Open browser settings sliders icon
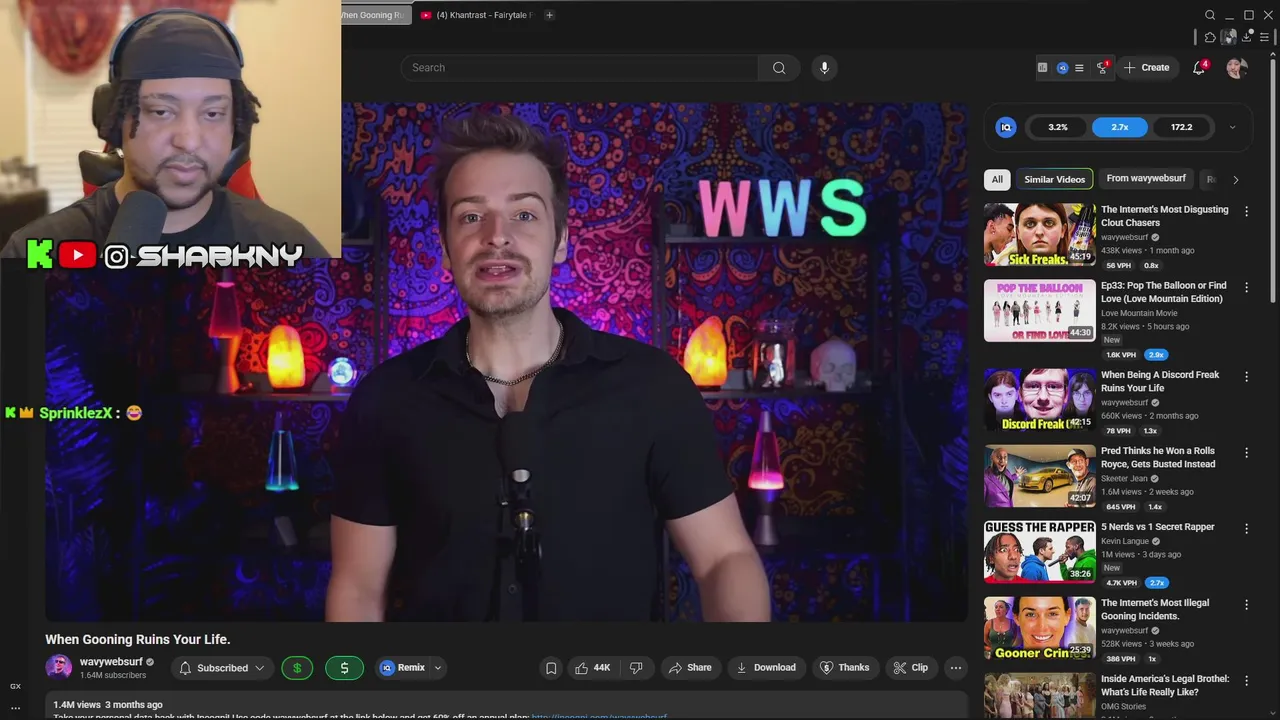This screenshot has width=1280, height=720. click(x=1265, y=37)
